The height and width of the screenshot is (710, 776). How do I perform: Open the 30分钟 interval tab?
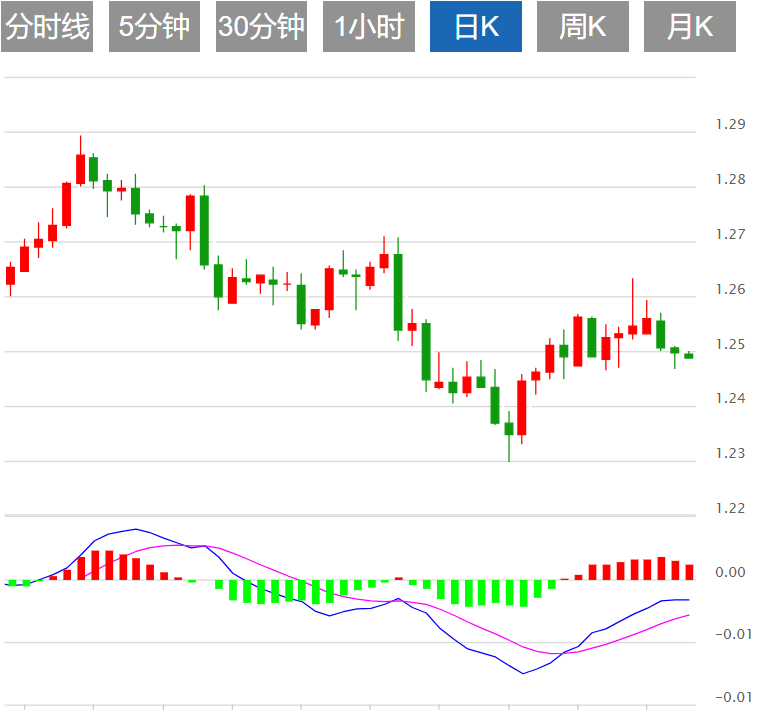[x=261, y=27]
